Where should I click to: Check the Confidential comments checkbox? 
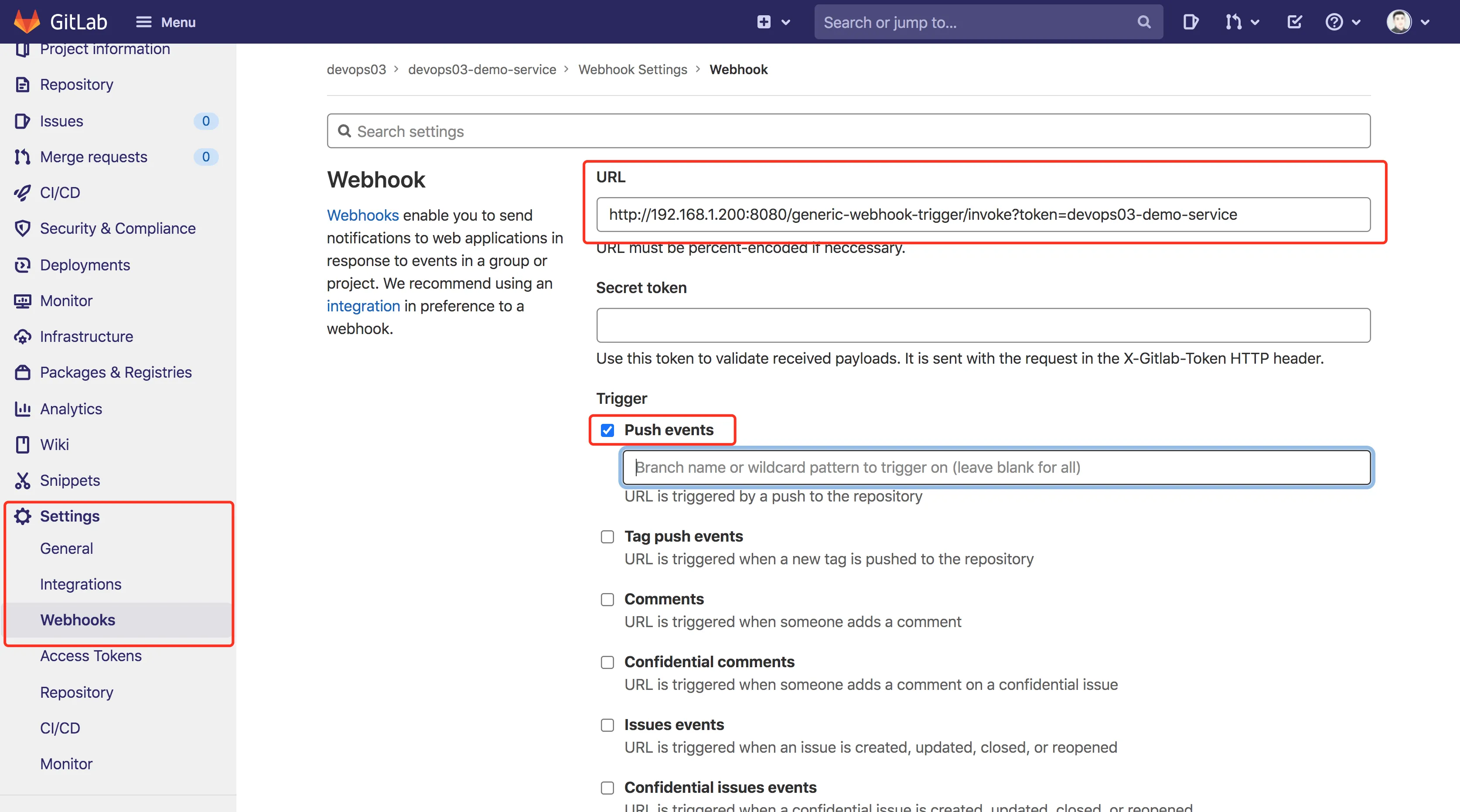pos(607,662)
